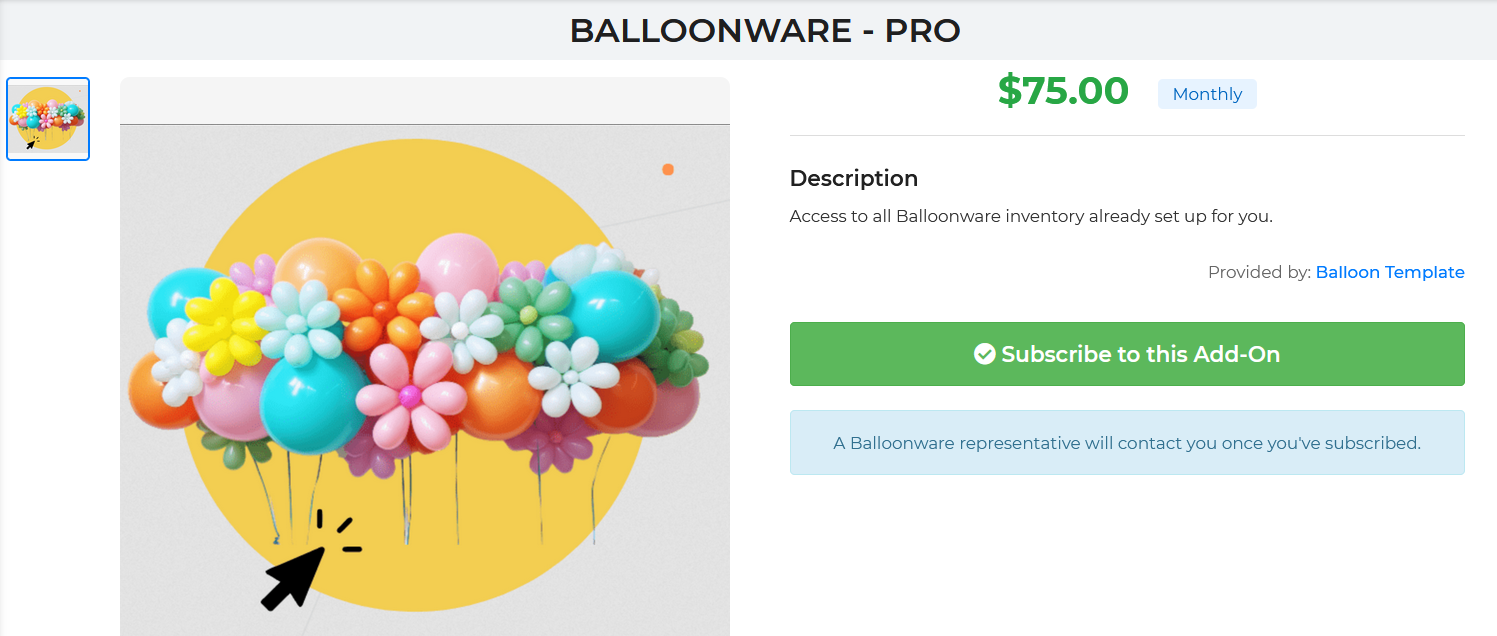Click the pink flower with magenta center
This screenshot has height=636, width=1497.
pos(410,396)
